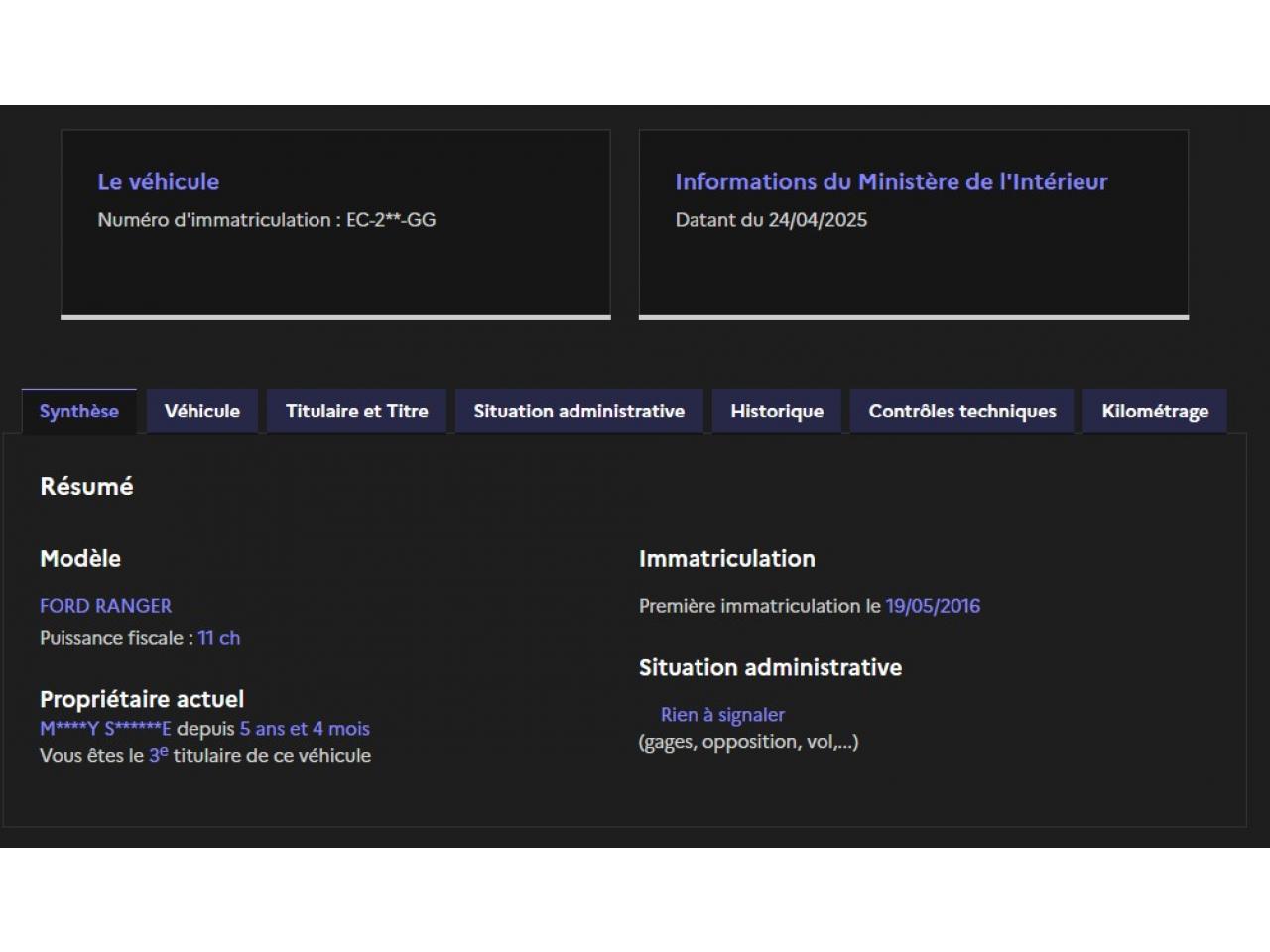
Task: Click Informations du Ministère de l'Intérieur heading
Action: click(x=891, y=182)
